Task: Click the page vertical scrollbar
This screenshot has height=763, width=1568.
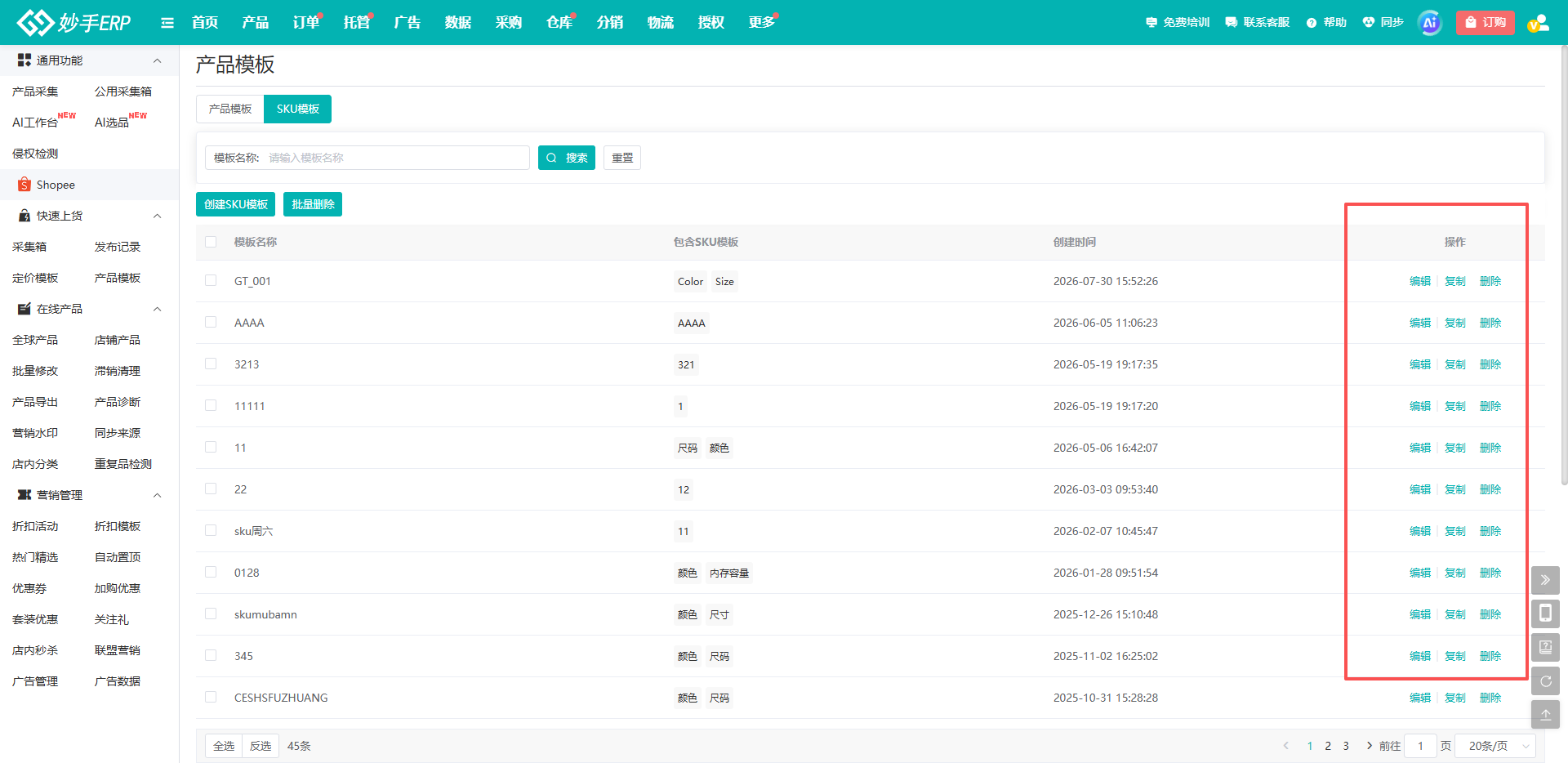Action: [1564, 265]
